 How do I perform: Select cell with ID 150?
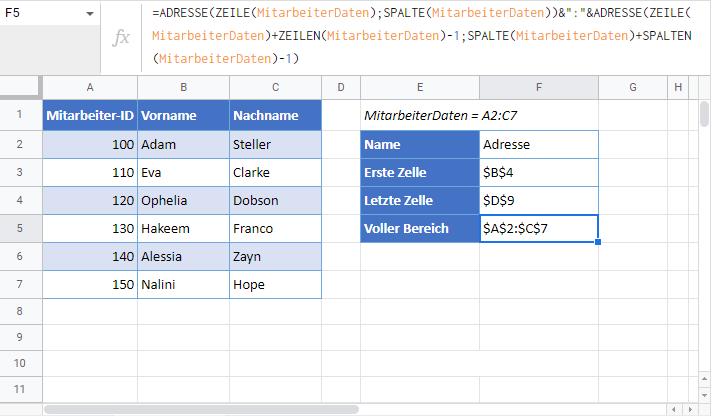(x=90, y=284)
